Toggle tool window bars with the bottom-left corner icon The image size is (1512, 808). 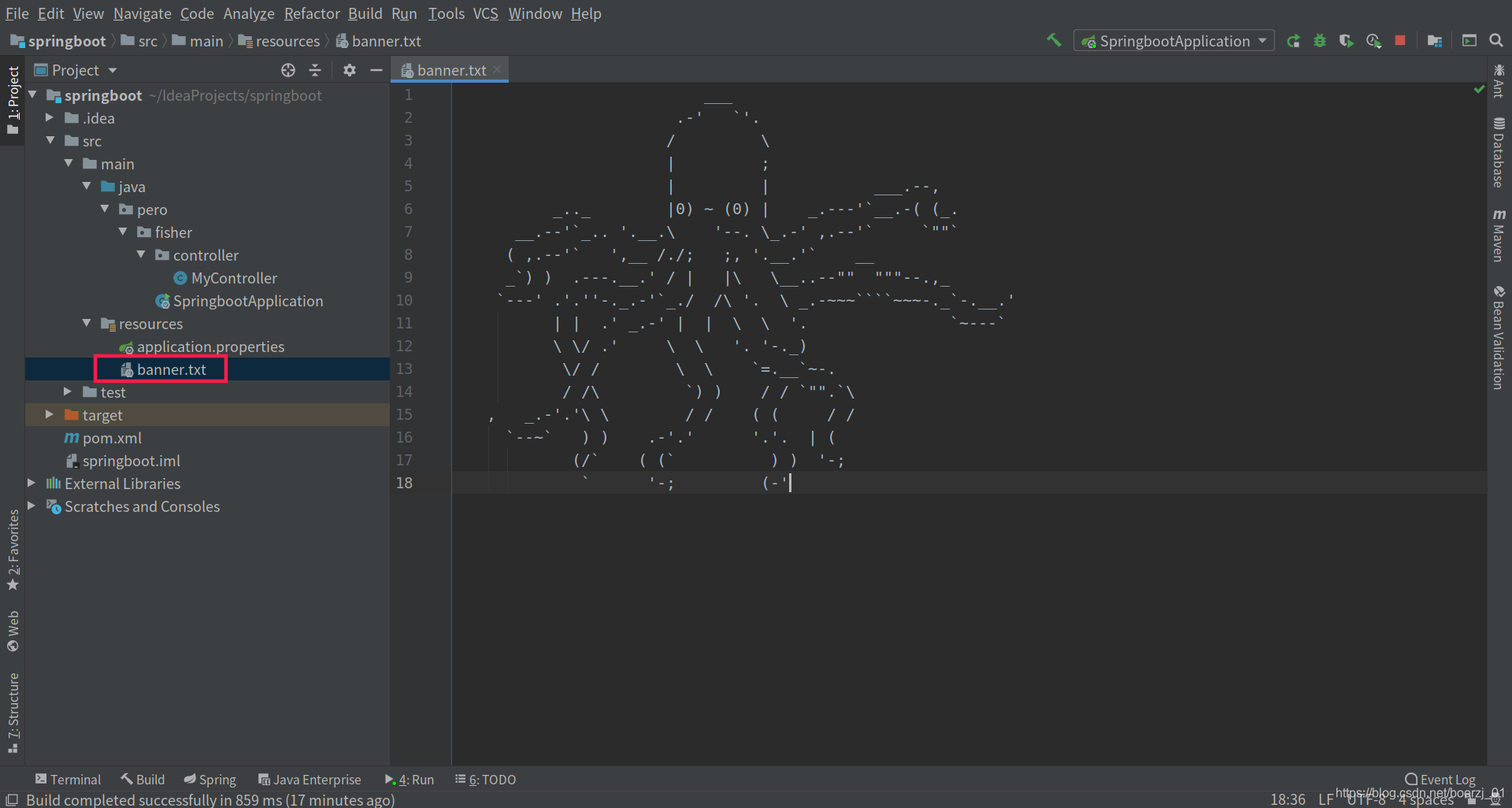pyautogui.click(x=12, y=799)
